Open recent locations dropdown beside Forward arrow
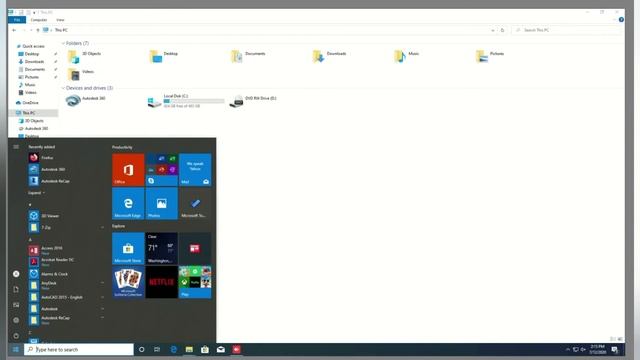 pos(31,30)
